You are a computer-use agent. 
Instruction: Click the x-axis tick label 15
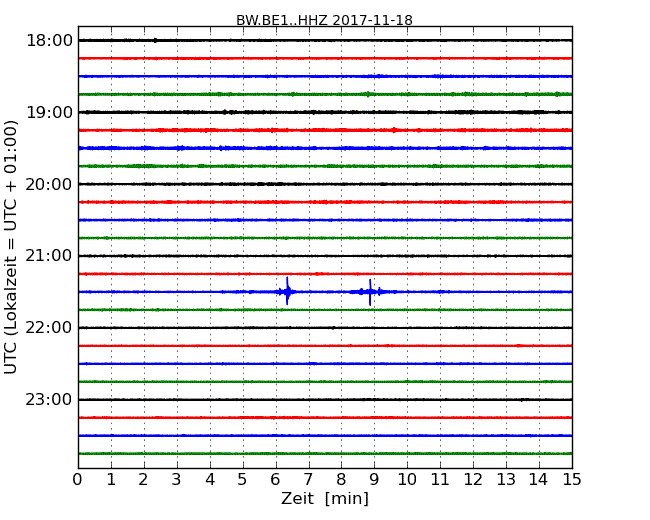pyautogui.click(x=572, y=480)
